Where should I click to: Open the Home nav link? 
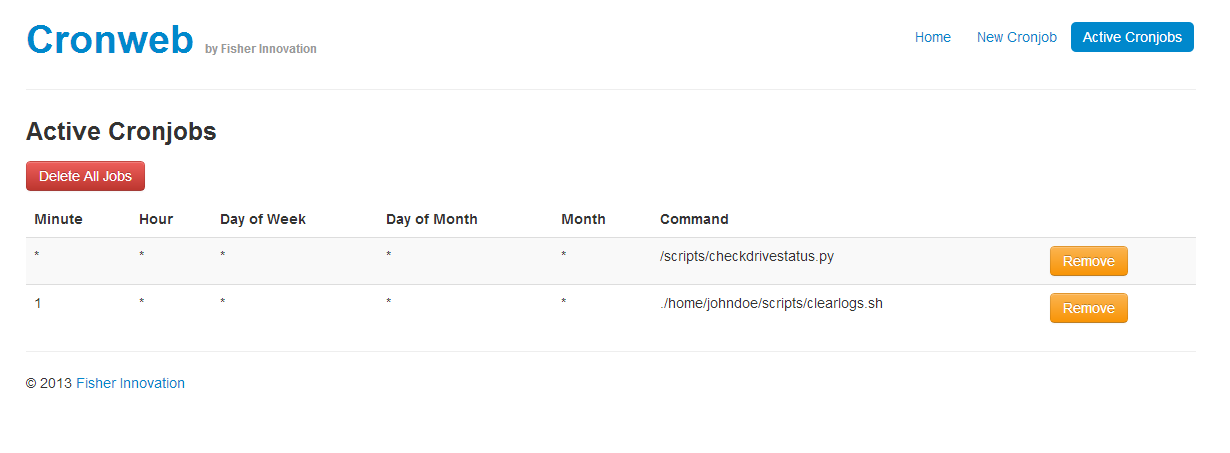(932, 37)
